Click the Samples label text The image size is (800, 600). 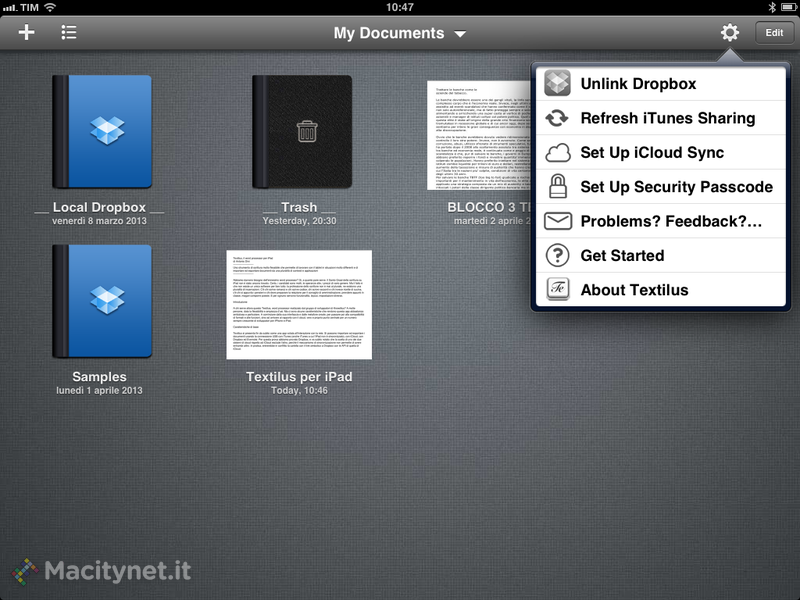(x=99, y=377)
